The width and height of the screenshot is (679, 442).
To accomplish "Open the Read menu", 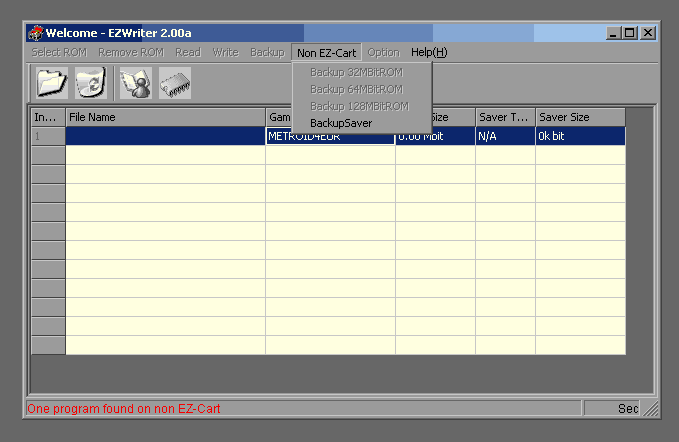I will pos(188,52).
